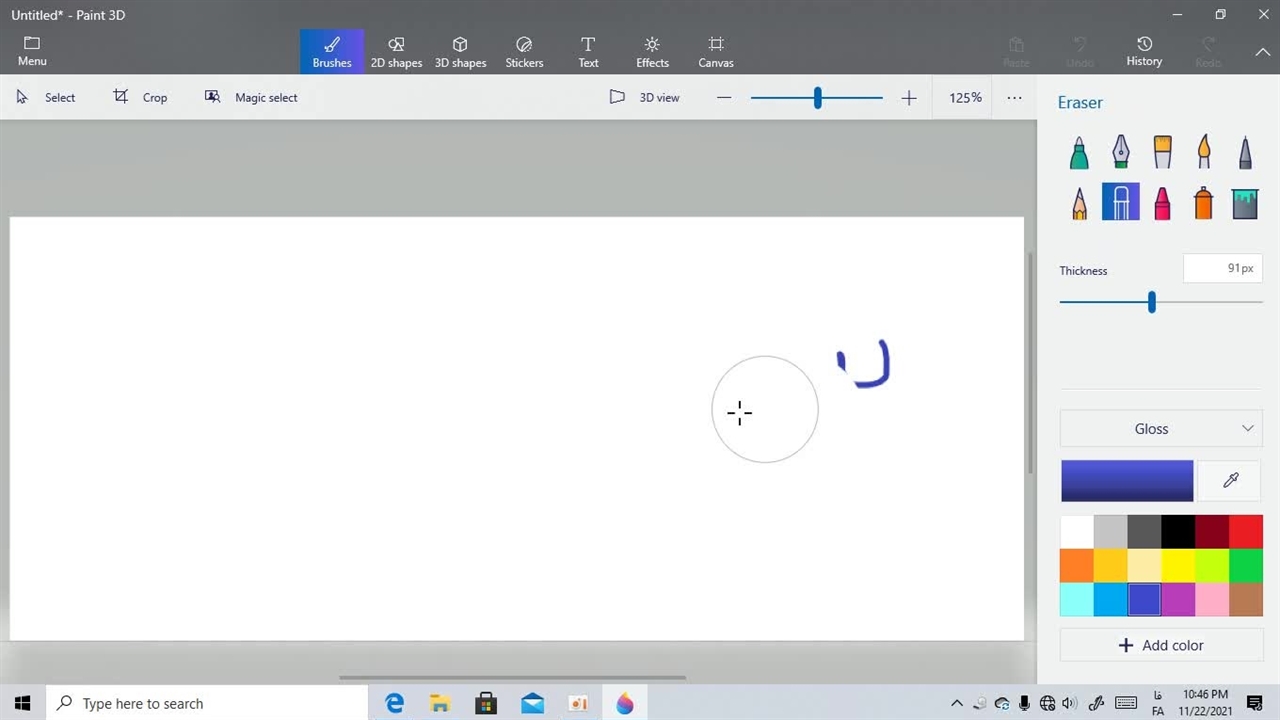
Task: Open the History panel
Action: pyautogui.click(x=1144, y=52)
